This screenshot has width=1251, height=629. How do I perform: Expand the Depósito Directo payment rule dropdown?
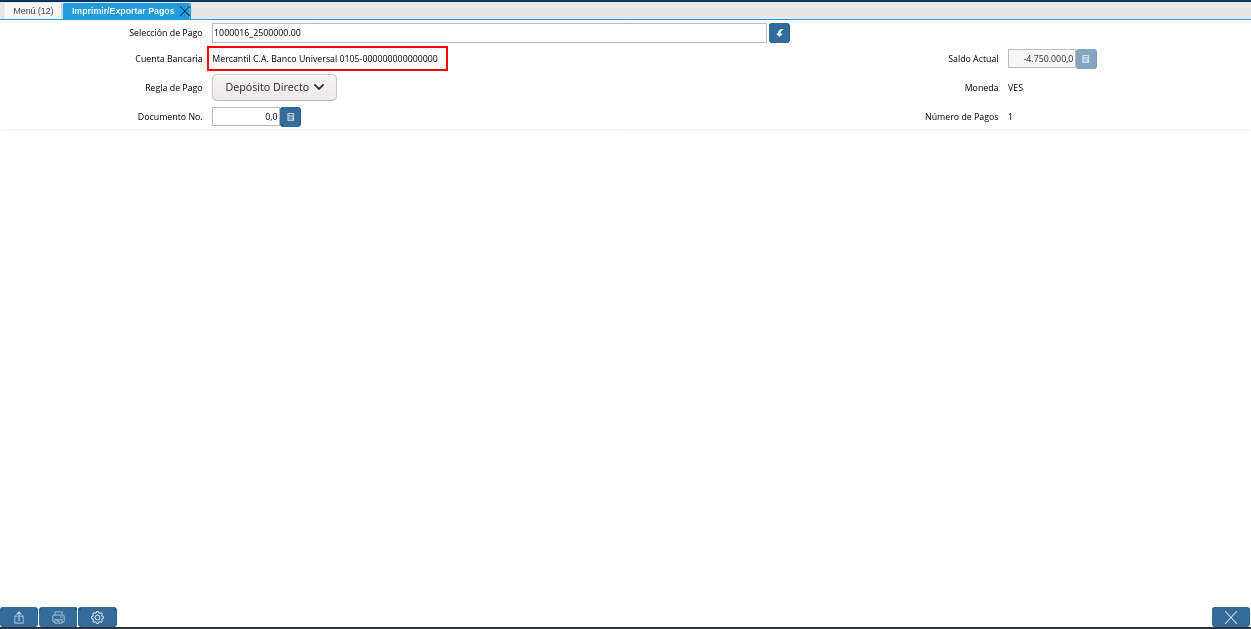pos(274,88)
